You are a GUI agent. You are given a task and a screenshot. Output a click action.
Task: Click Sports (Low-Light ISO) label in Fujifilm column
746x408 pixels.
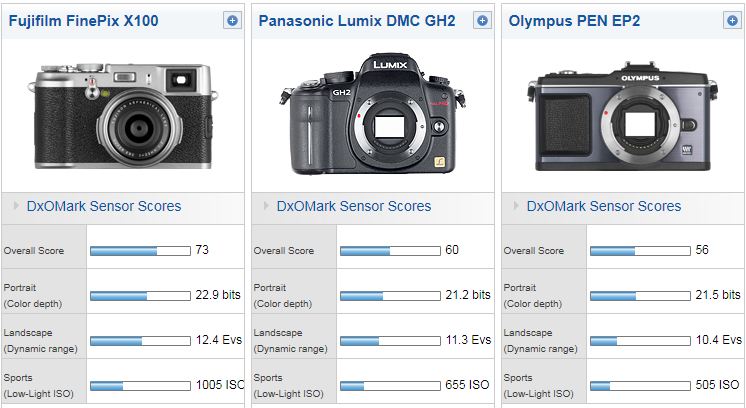tap(39, 386)
